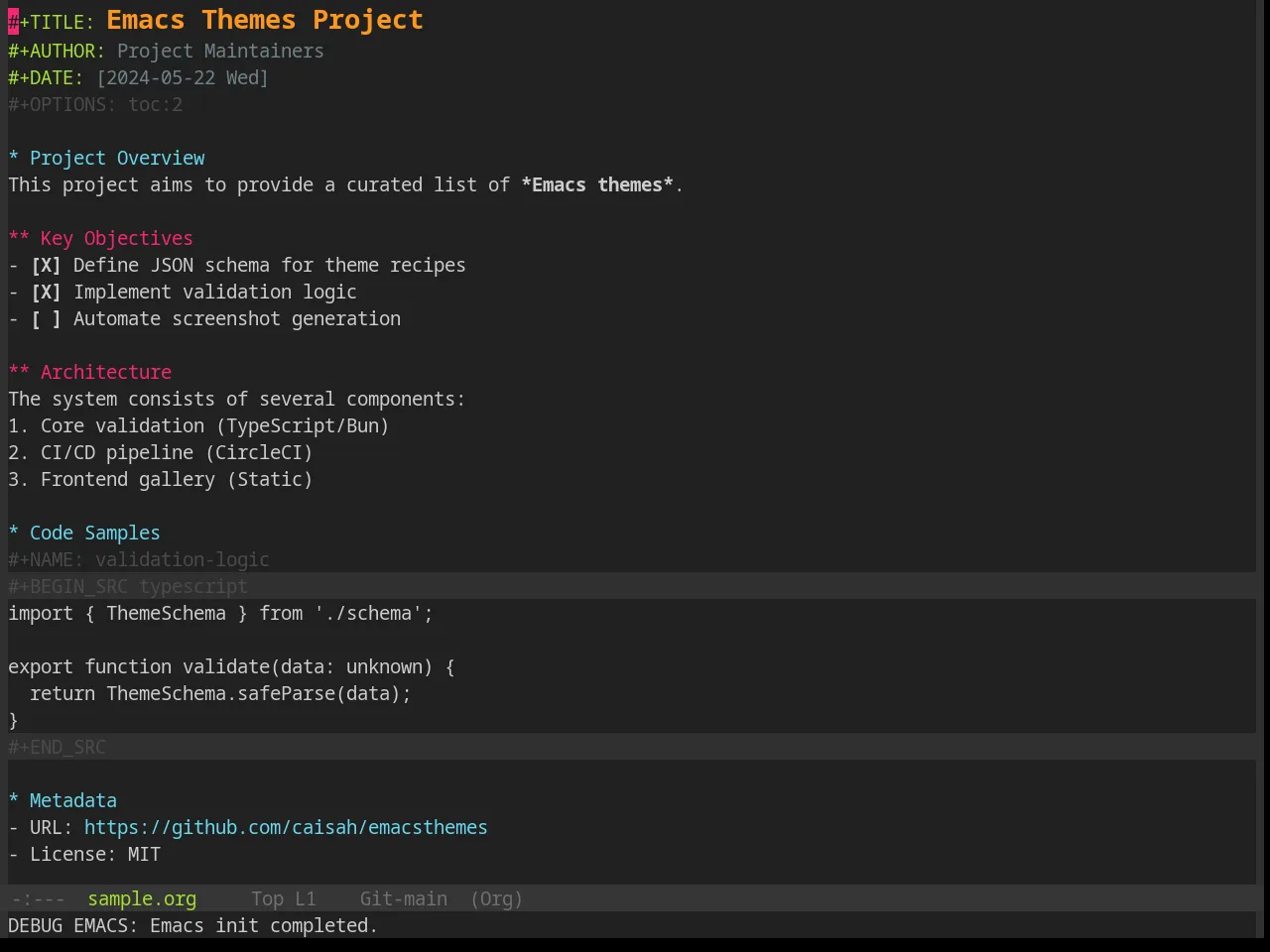Click the 'export function validate' code line
Viewport: 1270px width, 952px height.
pyautogui.click(x=231, y=666)
